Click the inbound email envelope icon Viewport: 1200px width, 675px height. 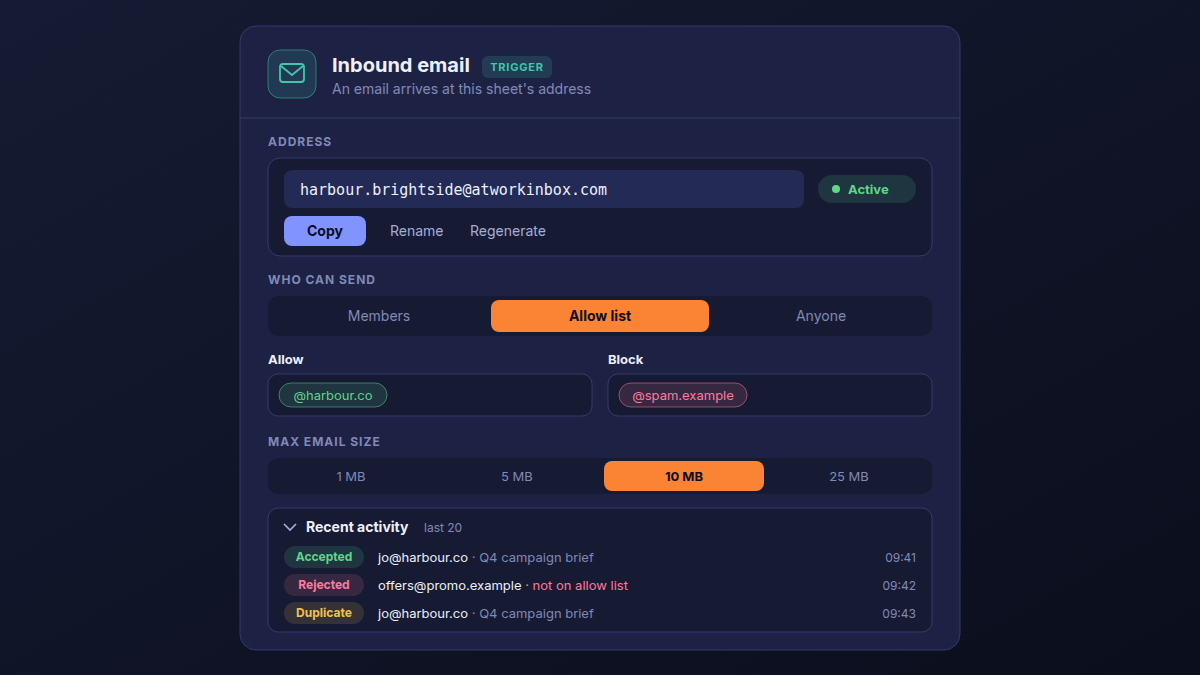click(x=292, y=74)
